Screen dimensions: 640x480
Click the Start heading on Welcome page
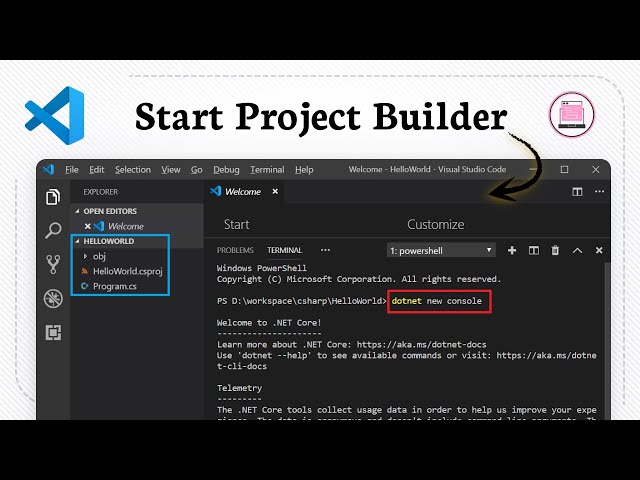coord(236,224)
